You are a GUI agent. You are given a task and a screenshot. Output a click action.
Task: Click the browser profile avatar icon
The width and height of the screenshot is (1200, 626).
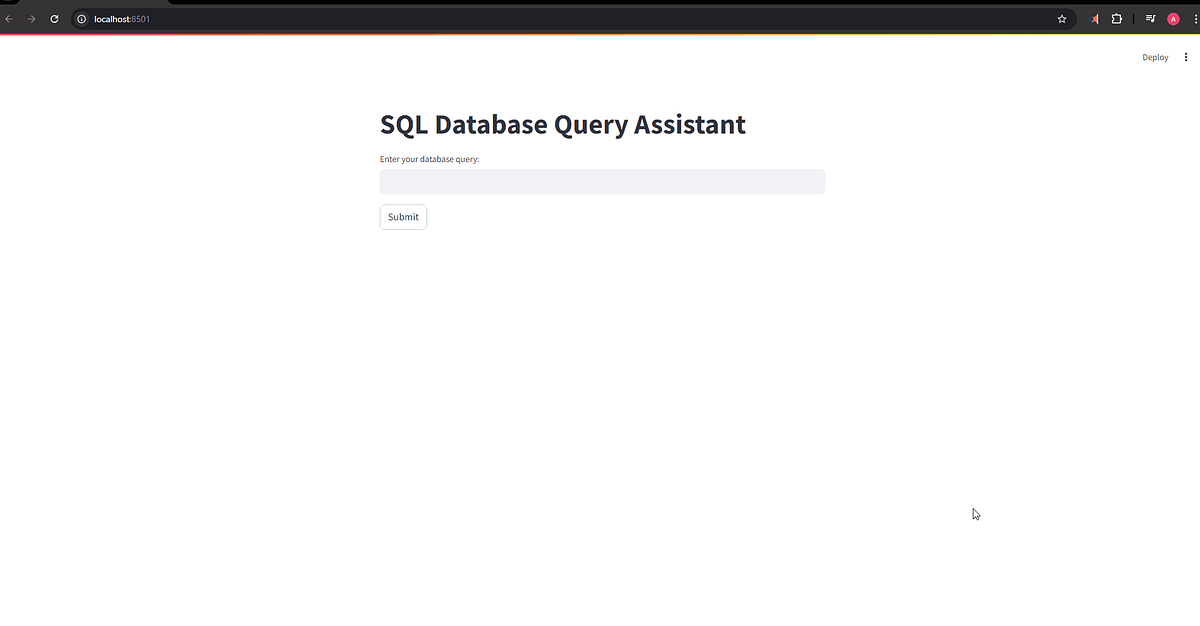pyautogui.click(x=1172, y=18)
